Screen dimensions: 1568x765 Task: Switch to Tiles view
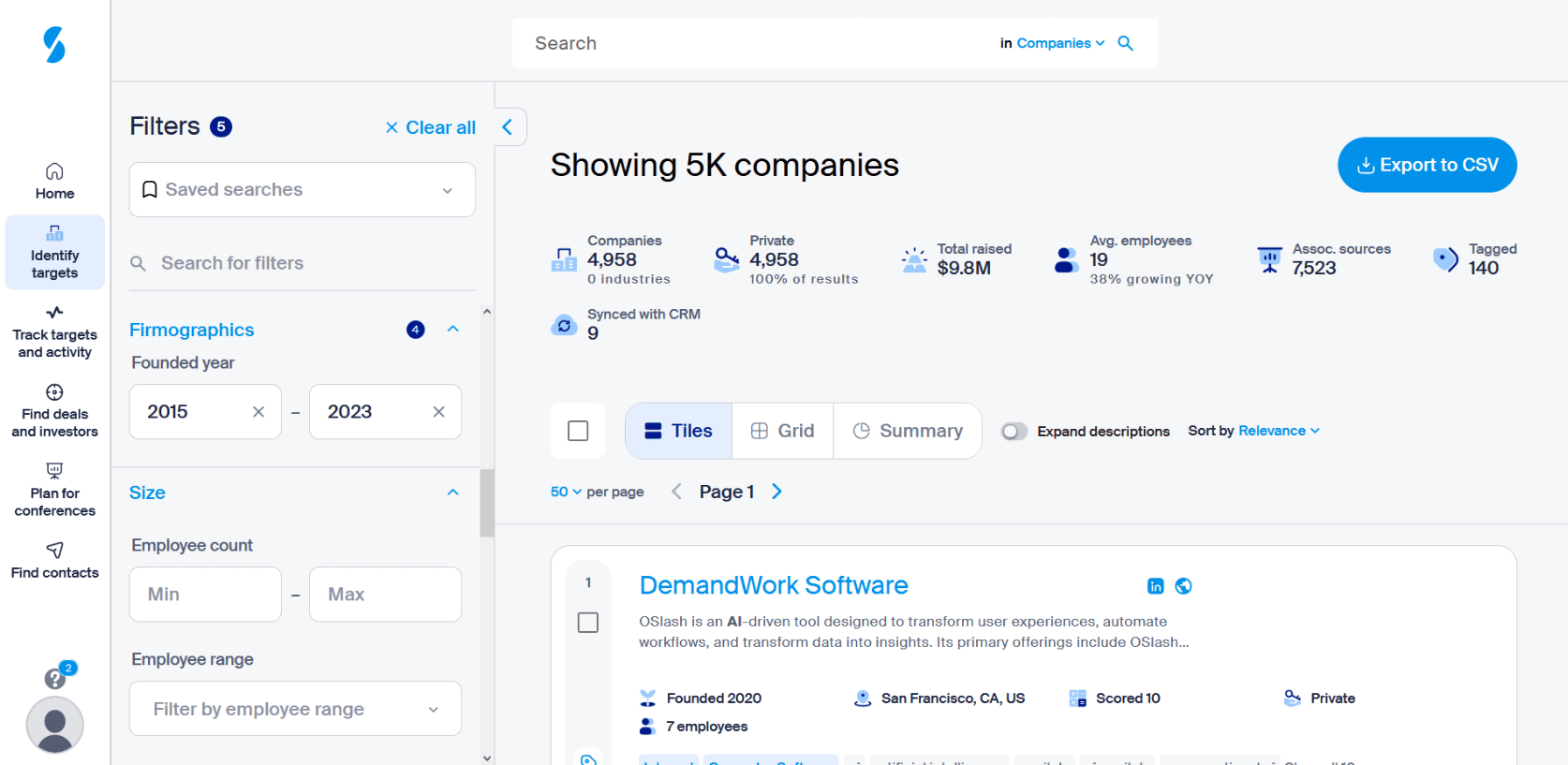click(679, 431)
